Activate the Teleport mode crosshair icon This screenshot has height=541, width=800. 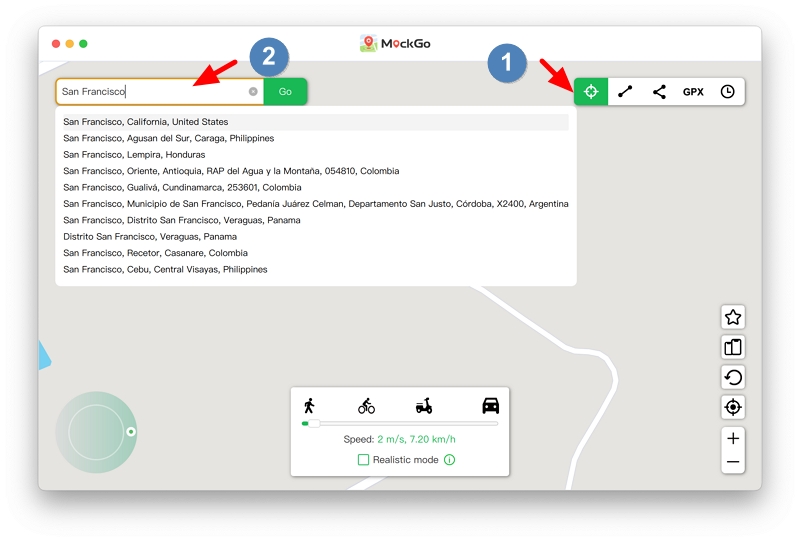pos(591,92)
